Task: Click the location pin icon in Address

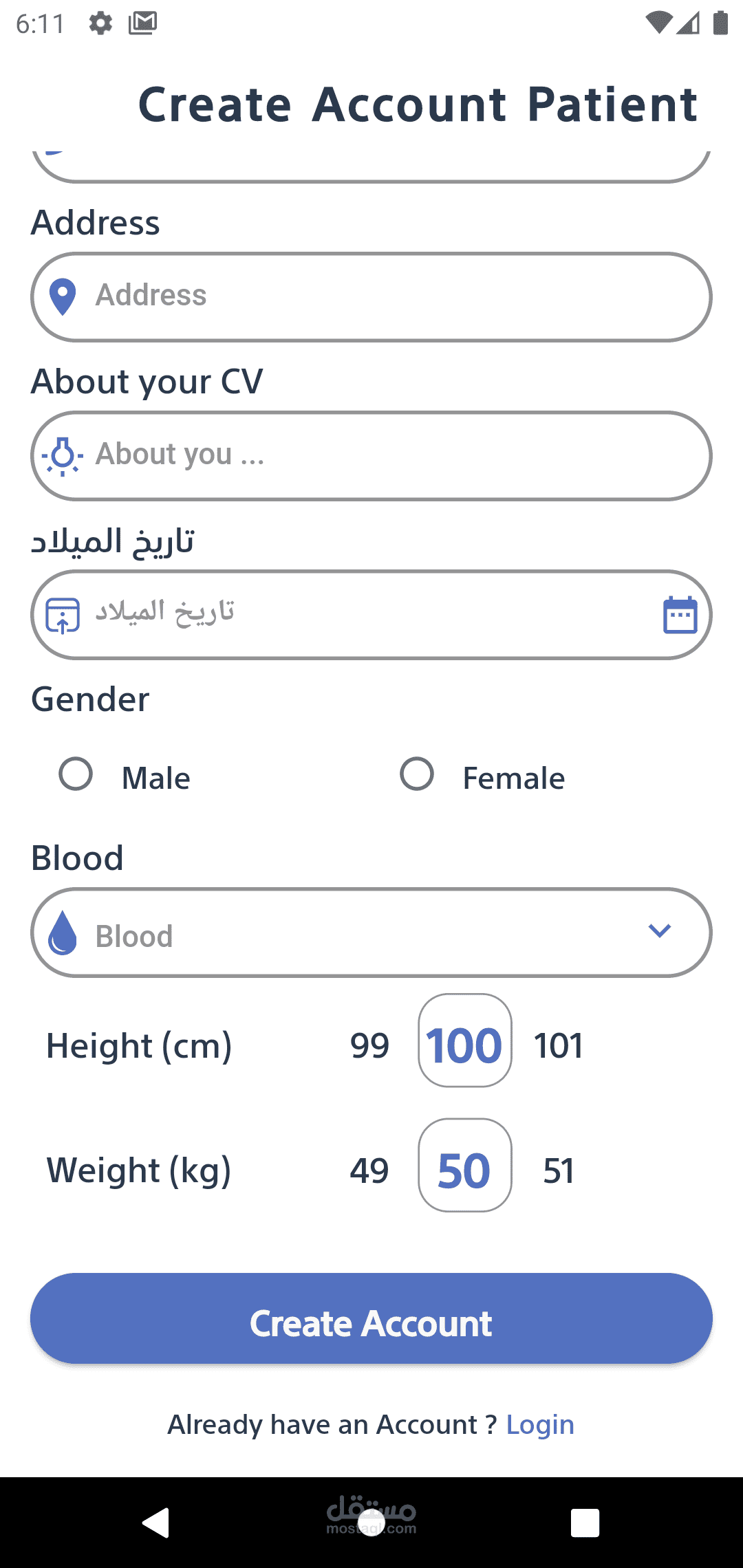Action: [63, 297]
